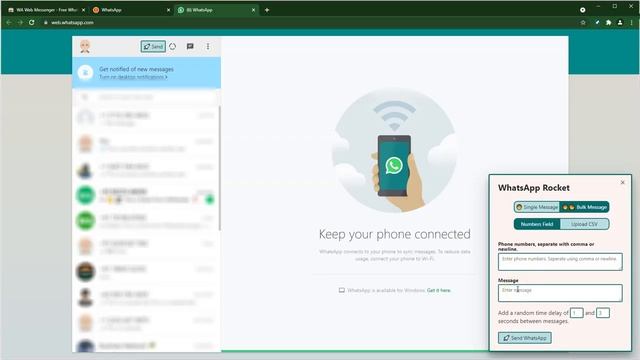Image resolution: width=640 pixels, height=360 pixels.
Task: Click the chat list scrollbar
Action: 220,168
